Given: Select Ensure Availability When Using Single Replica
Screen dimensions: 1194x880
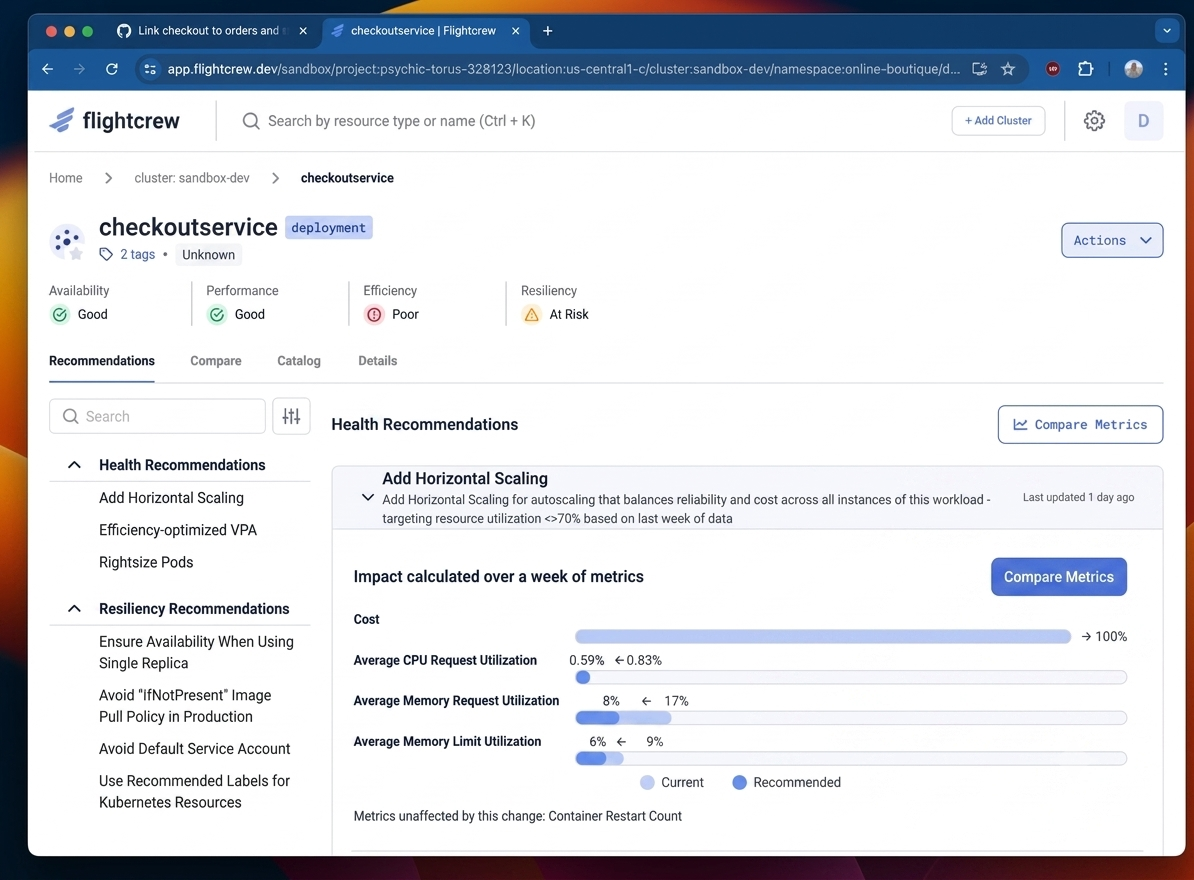Looking at the screenshot, I should coord(196,652).
